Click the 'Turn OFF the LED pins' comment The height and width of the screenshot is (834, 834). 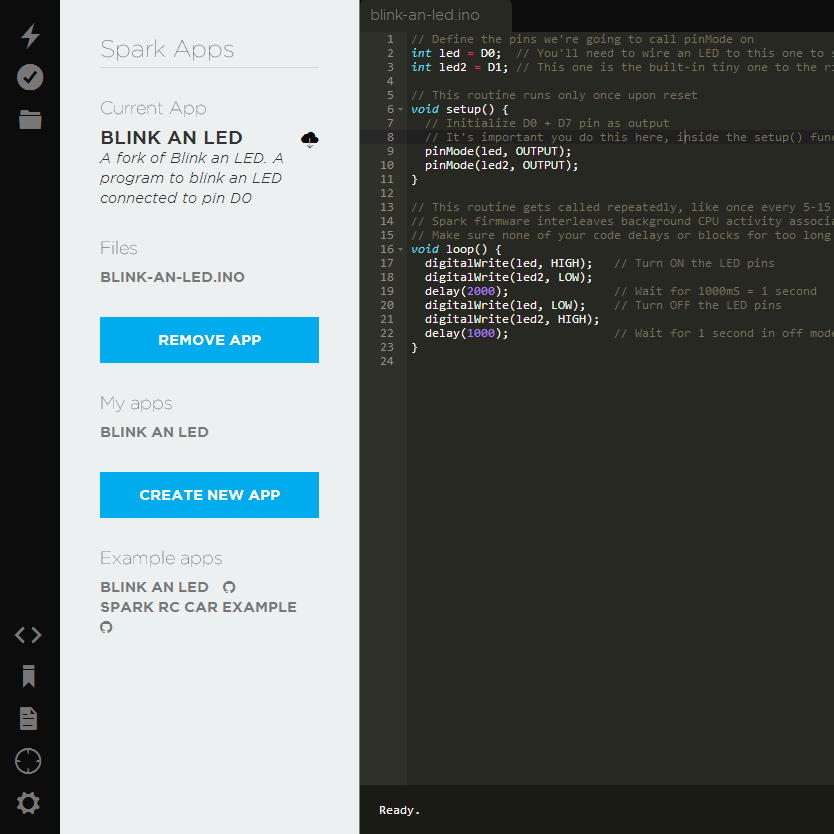[698, 305]
